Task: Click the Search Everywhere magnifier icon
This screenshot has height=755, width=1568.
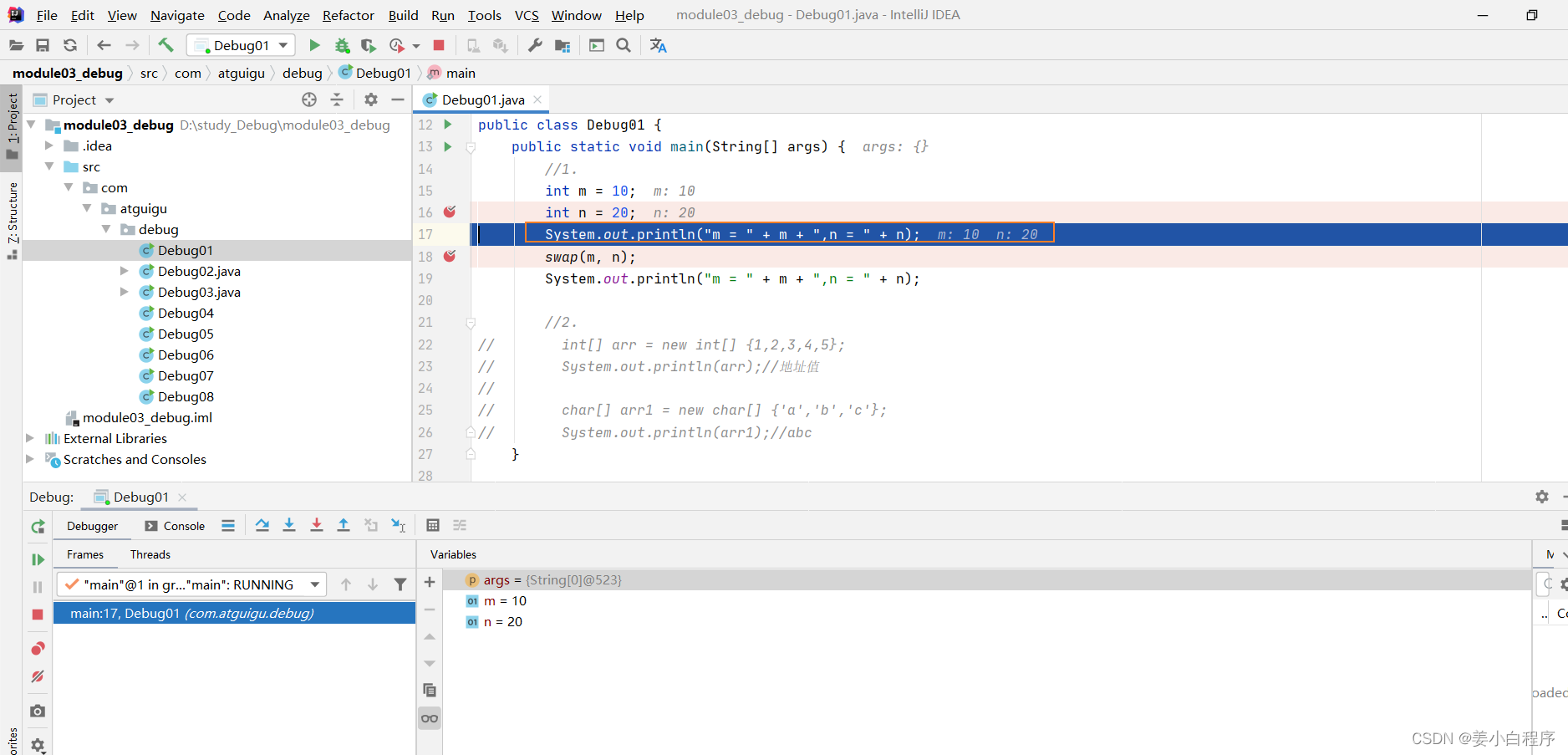Action: coord(624,45)
